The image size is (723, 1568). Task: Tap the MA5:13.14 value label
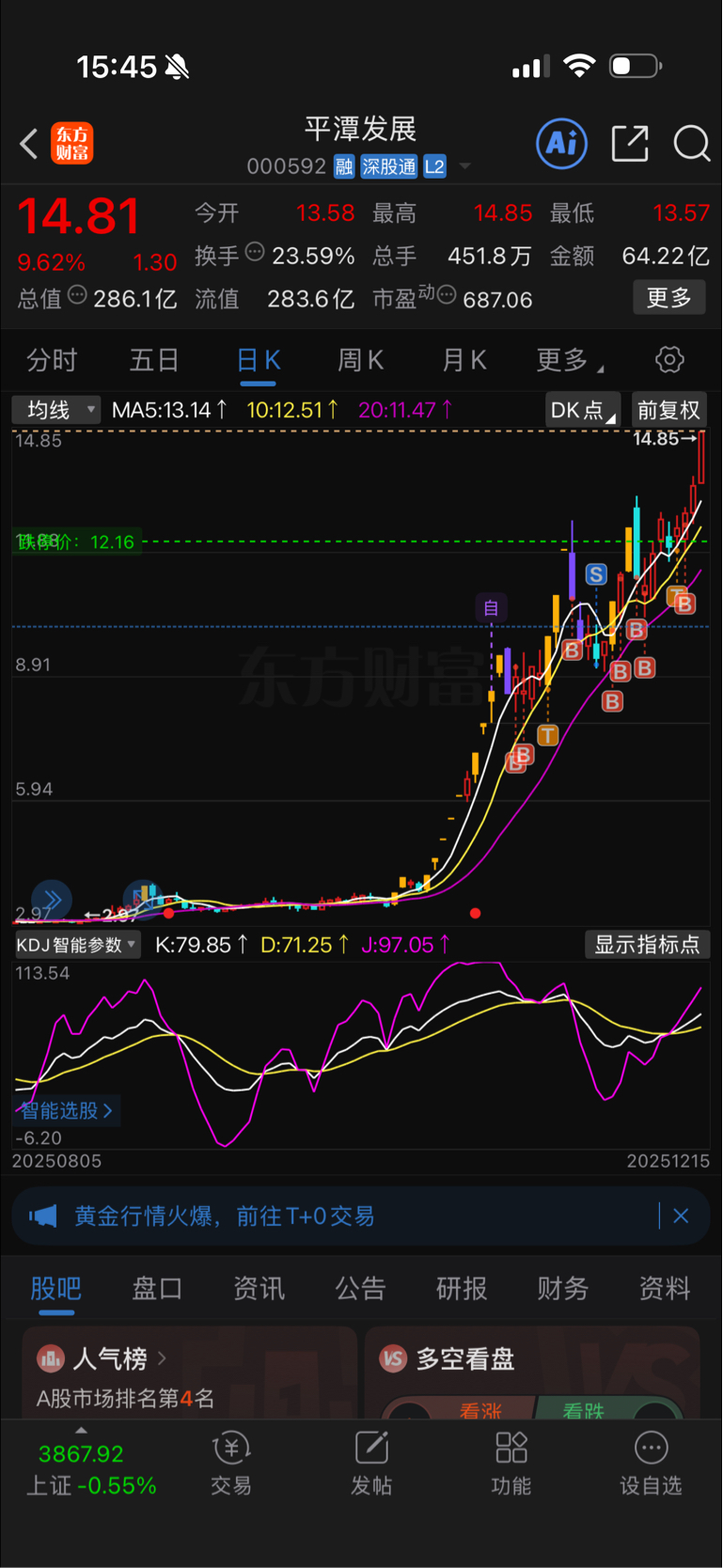tap(169, 410)
